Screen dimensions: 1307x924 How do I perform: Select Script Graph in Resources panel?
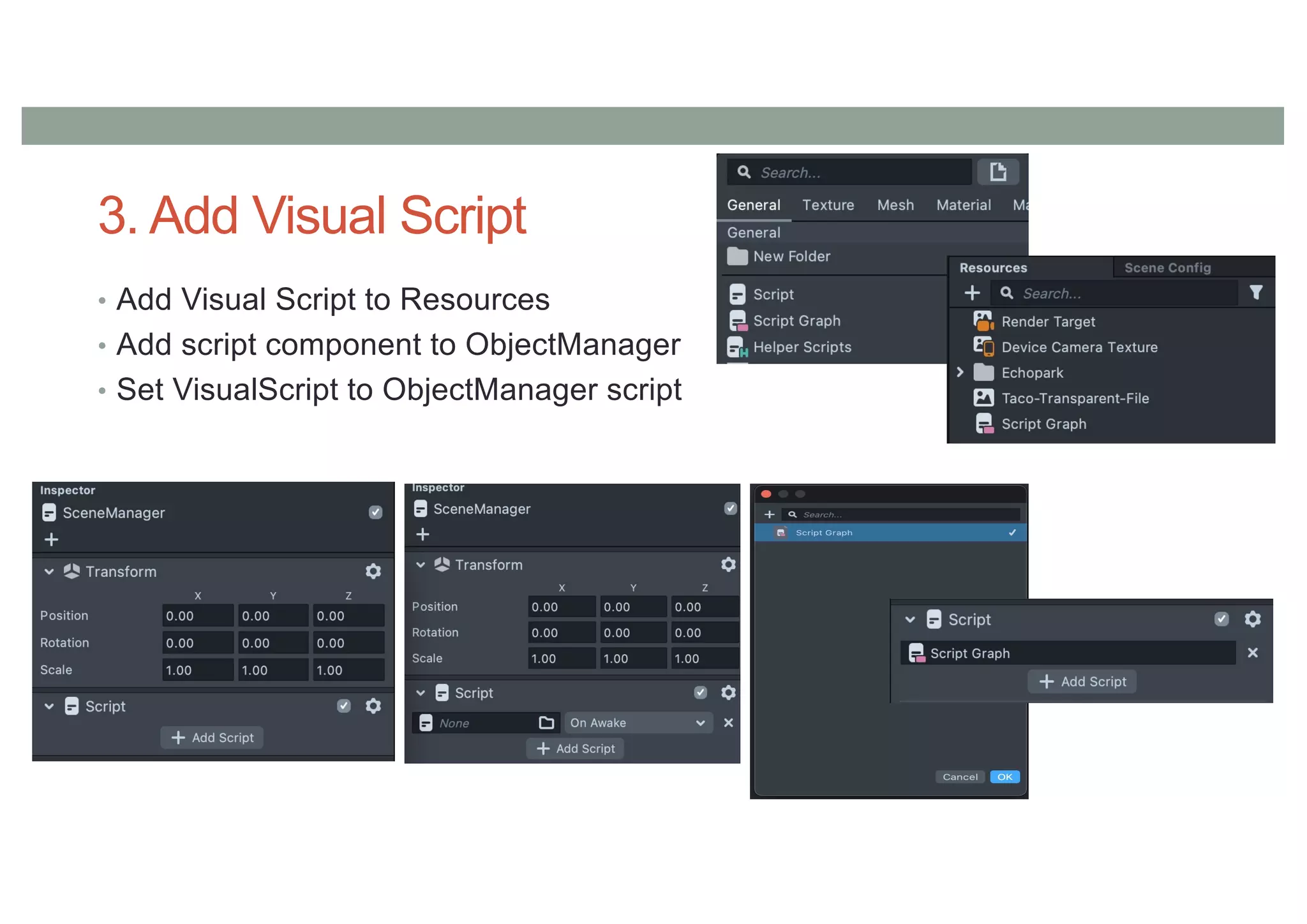pos(1031,424)
